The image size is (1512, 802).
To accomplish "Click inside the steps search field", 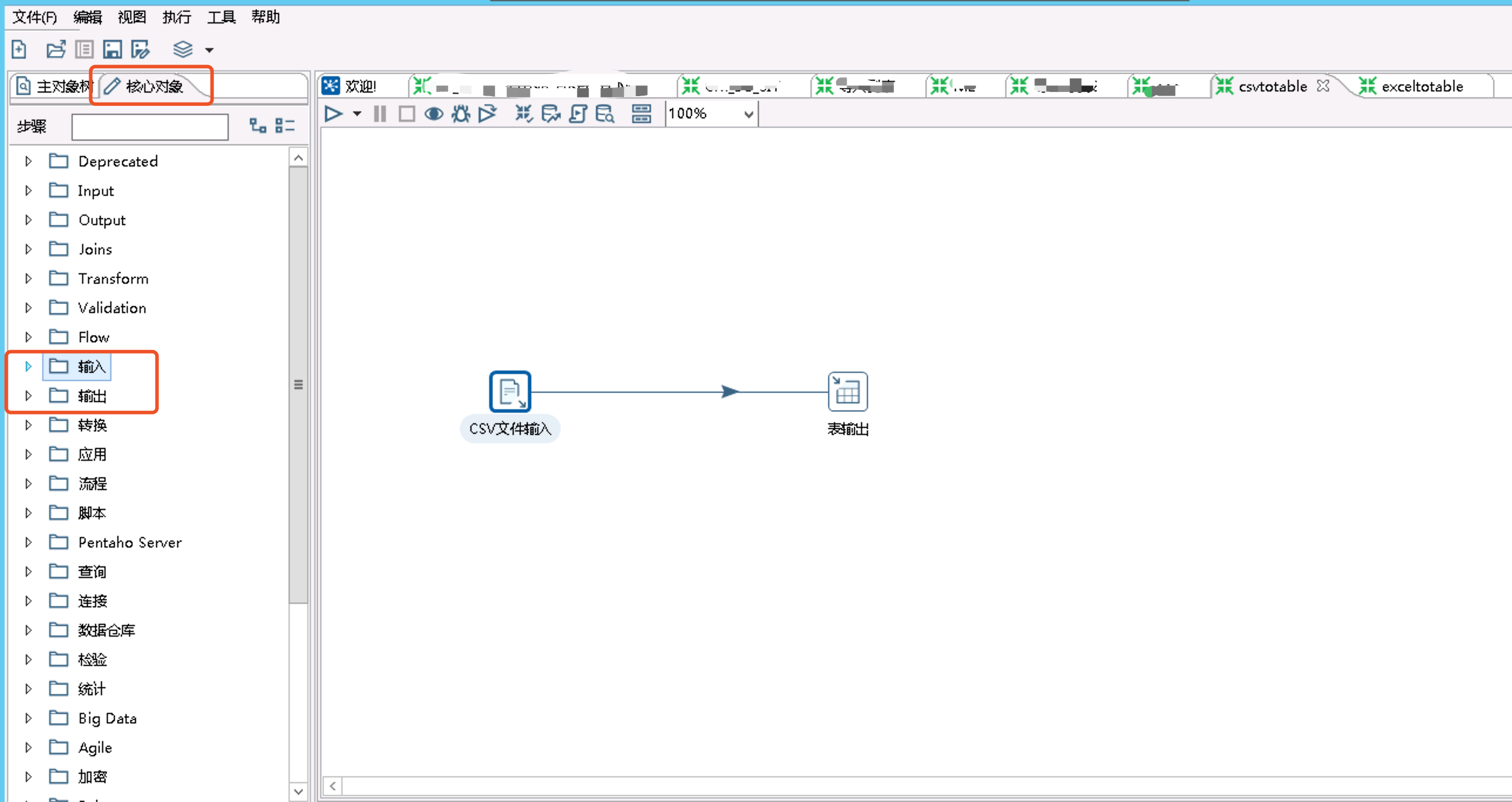I will coord(149,126).
